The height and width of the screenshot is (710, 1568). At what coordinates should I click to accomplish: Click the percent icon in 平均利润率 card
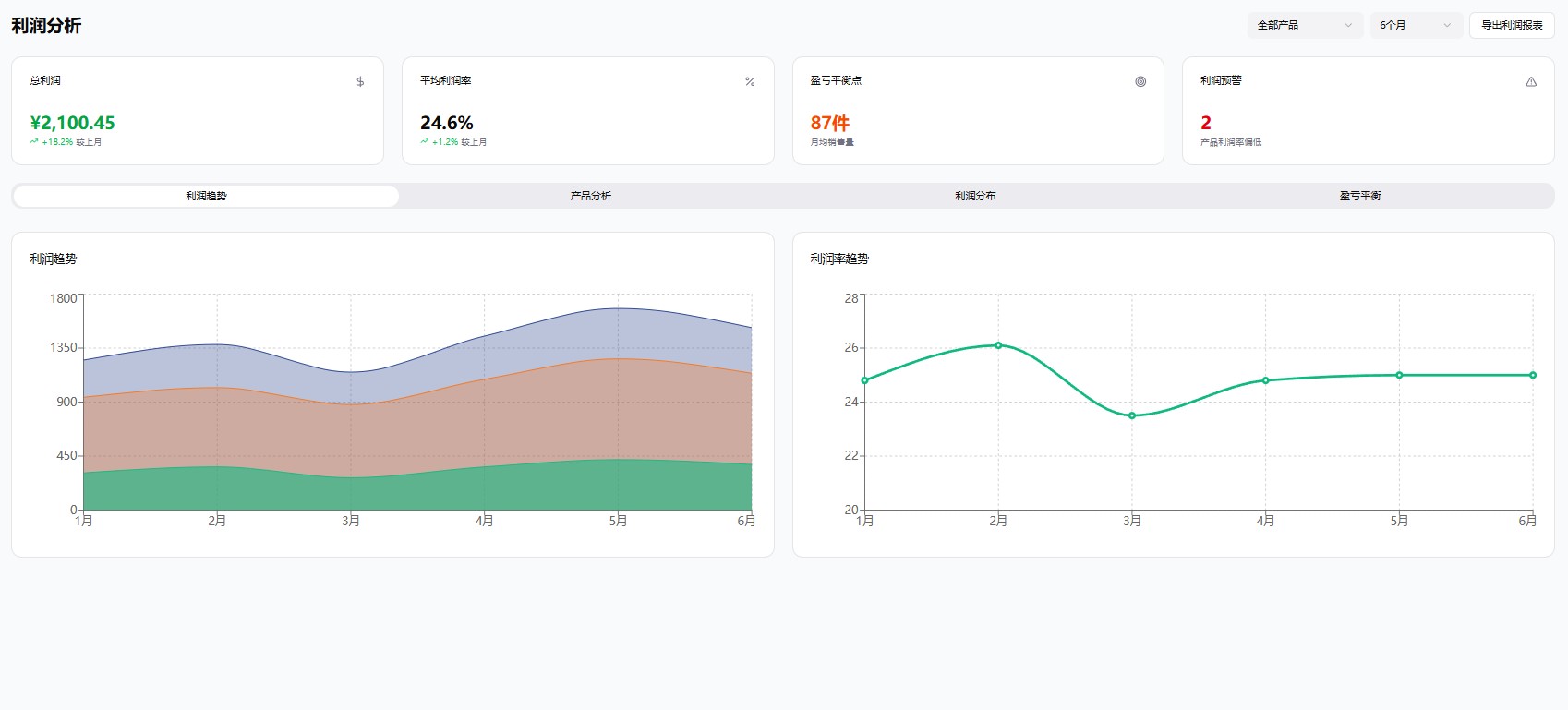click(750, 81)
